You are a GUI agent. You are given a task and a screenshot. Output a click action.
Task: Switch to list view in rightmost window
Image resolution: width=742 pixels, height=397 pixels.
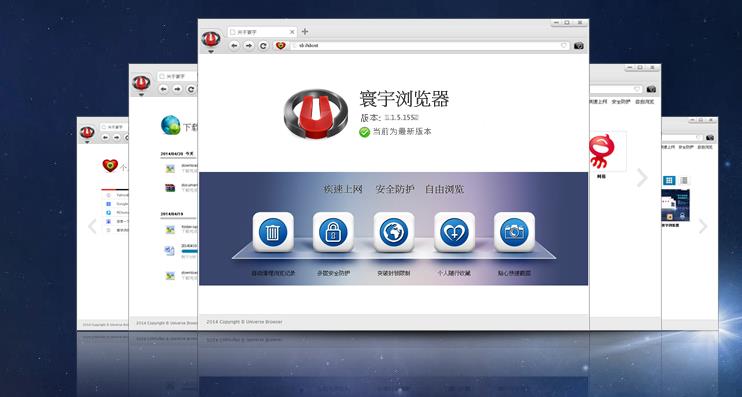(x=683, y=180)
